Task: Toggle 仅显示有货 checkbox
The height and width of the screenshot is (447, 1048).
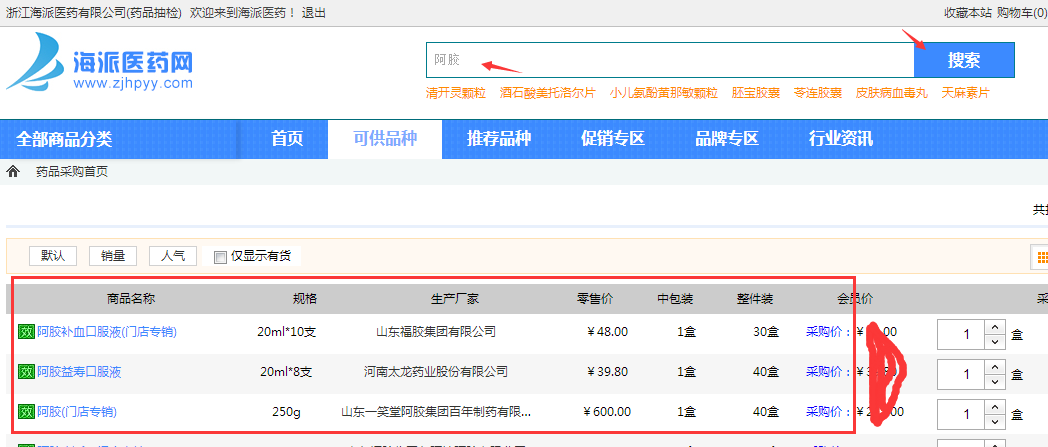Action: coord(220,257)
